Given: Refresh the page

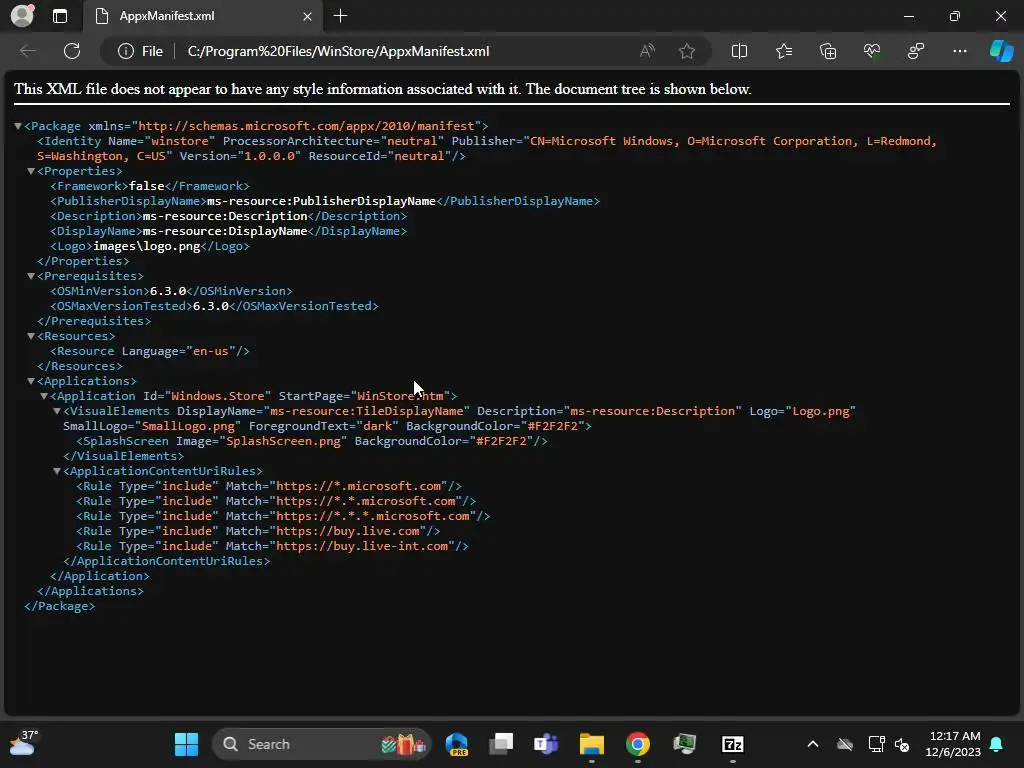Looking at the screenshot, I should tap(72, 51).
